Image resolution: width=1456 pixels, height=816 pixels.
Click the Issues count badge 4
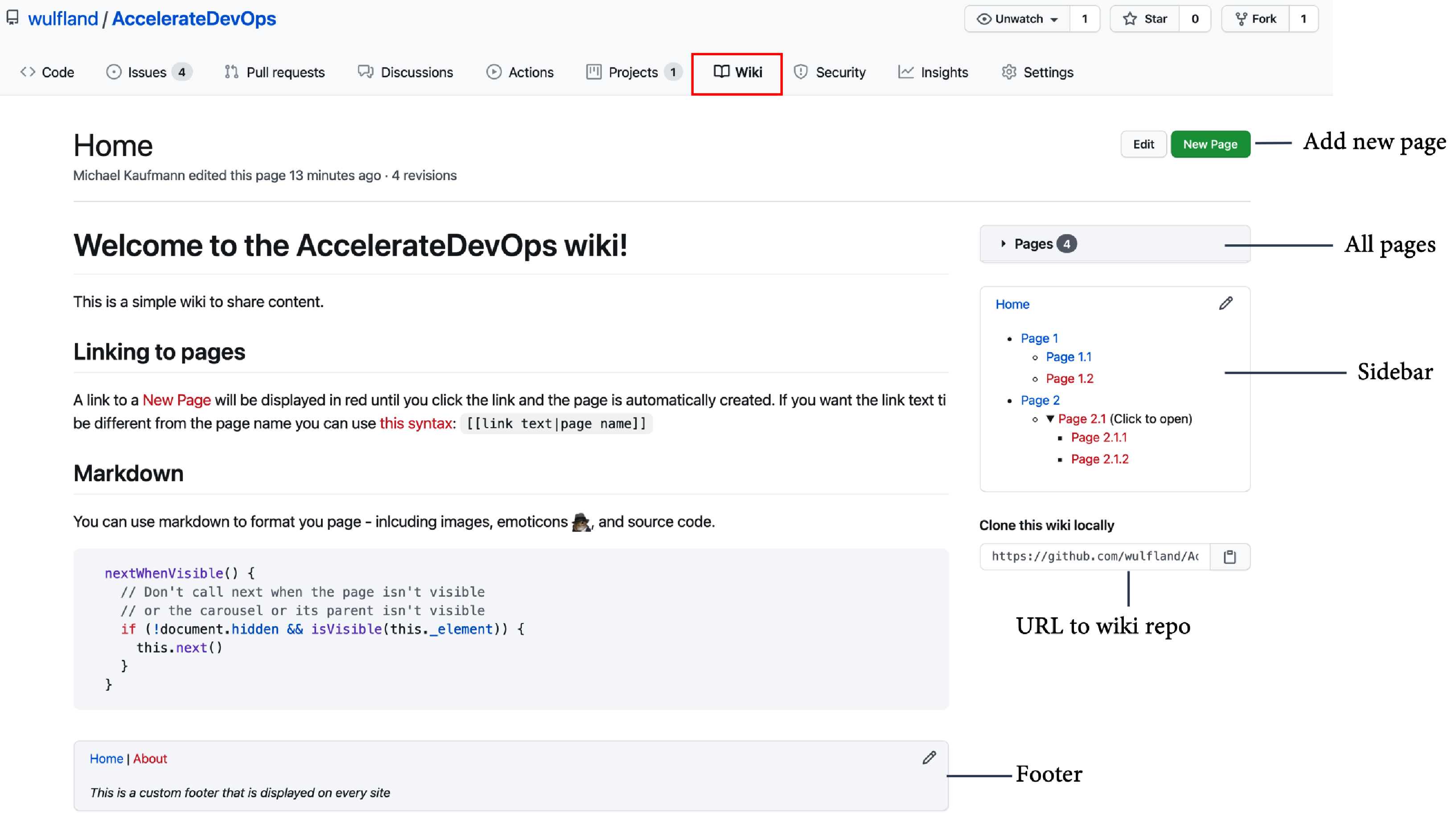coord(181,72)
